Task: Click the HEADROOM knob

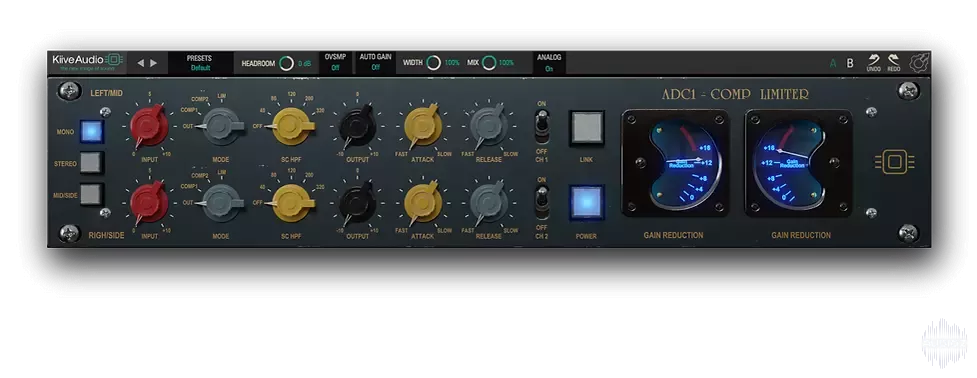Action: [286, 63]
